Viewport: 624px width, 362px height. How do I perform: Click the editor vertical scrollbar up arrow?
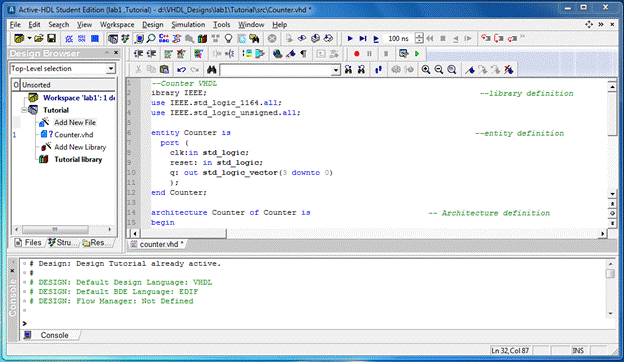(612, 86)
